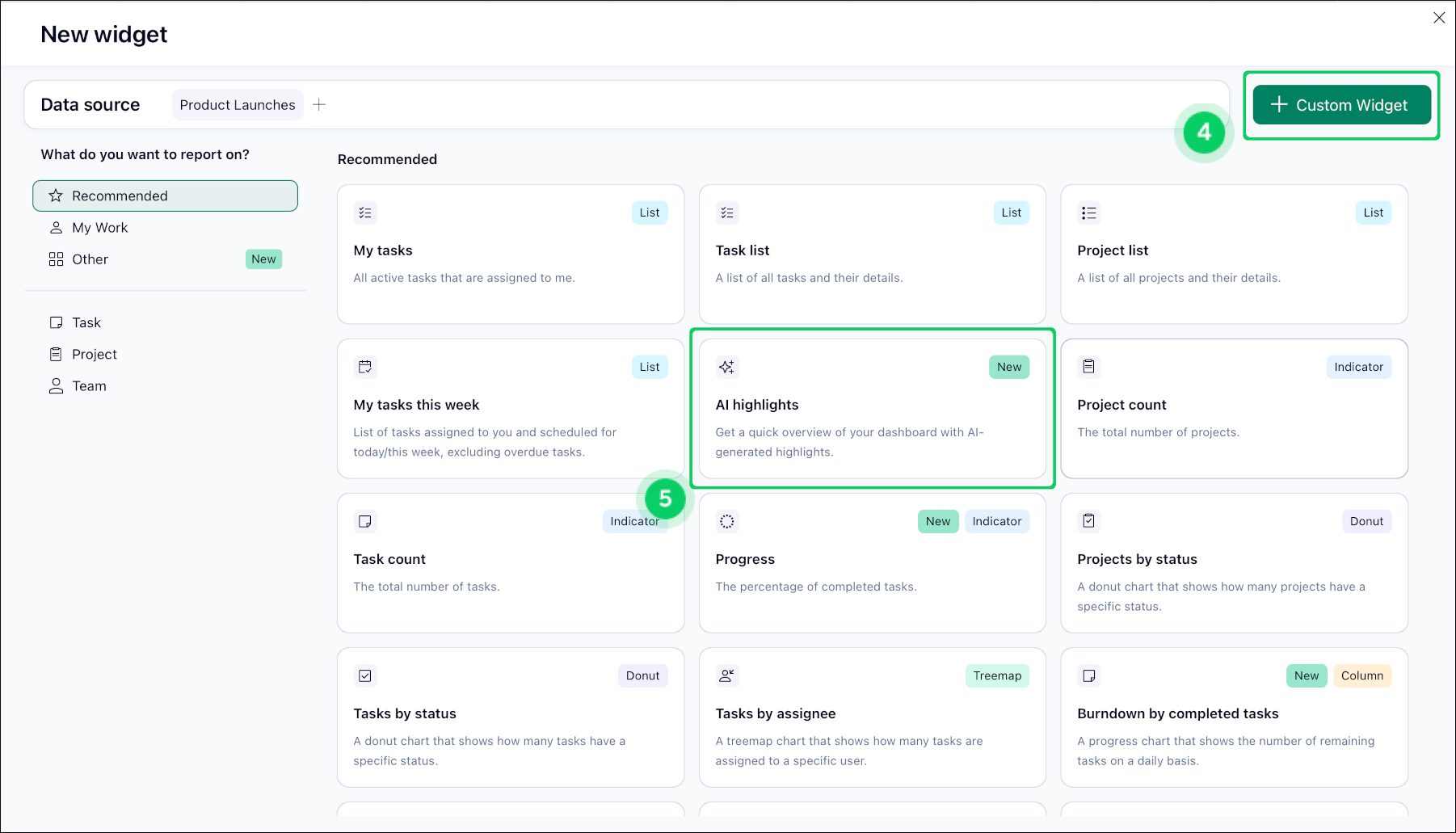Screen dimensions: 1456x833
Task: Click the My tasks checklist icon
Action: click(x=365, y=212)
